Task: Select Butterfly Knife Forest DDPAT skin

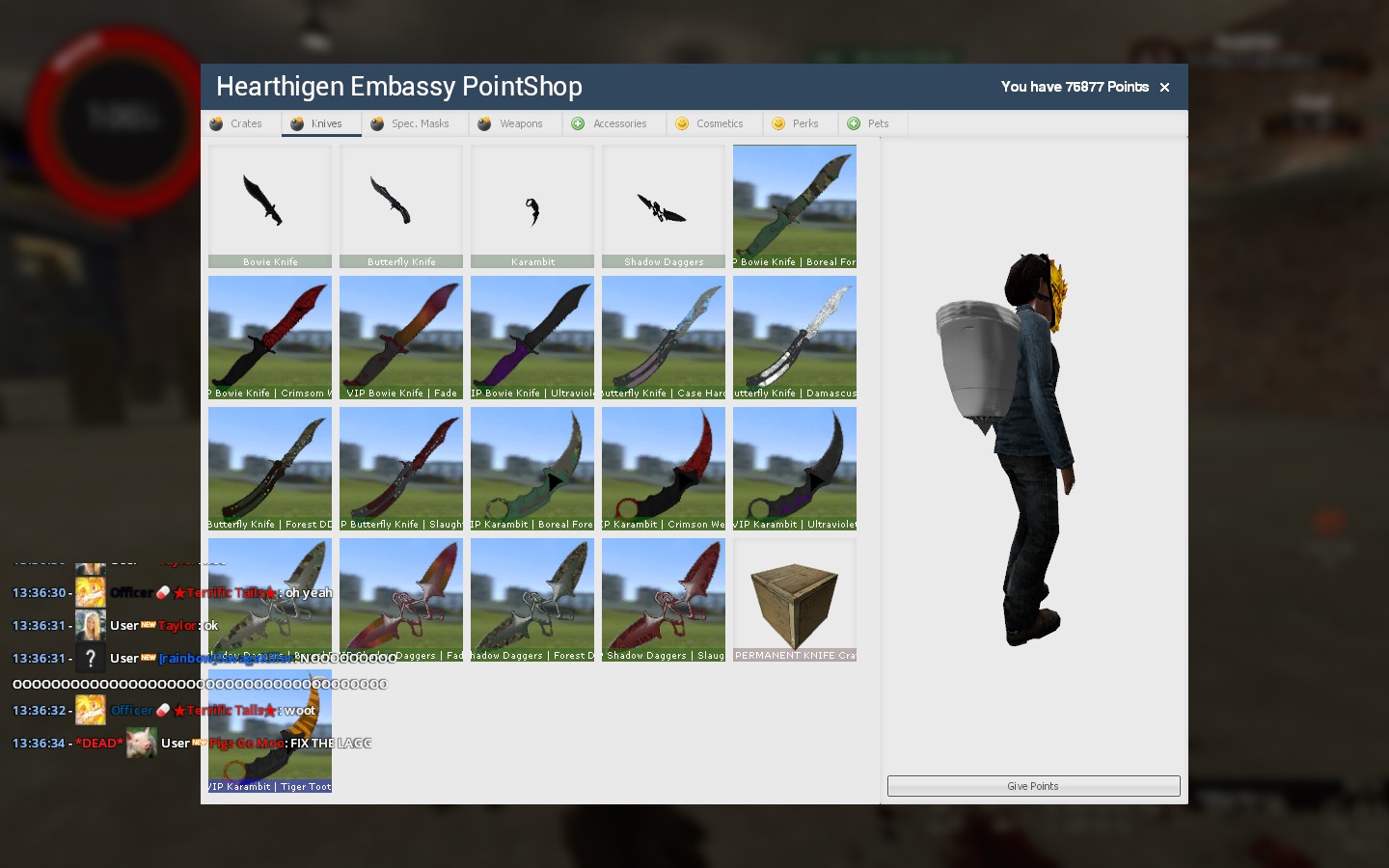Action: point(270,469)
